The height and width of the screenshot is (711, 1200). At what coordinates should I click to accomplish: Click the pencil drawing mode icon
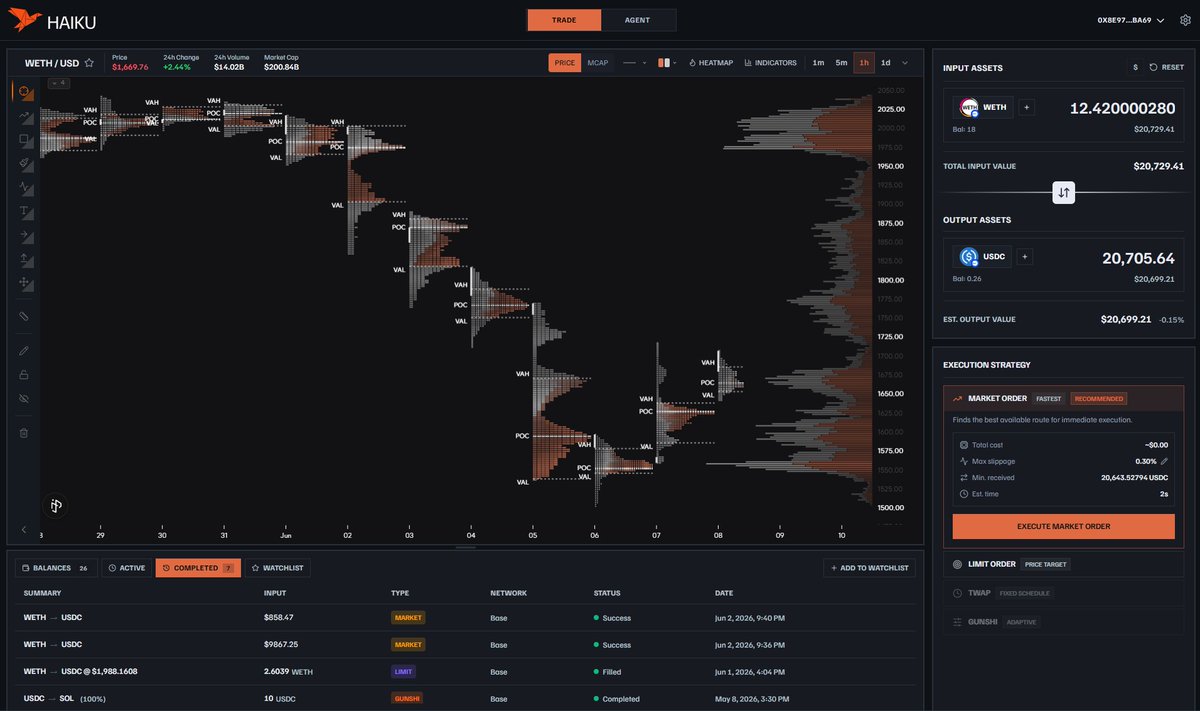click(24, 351)
